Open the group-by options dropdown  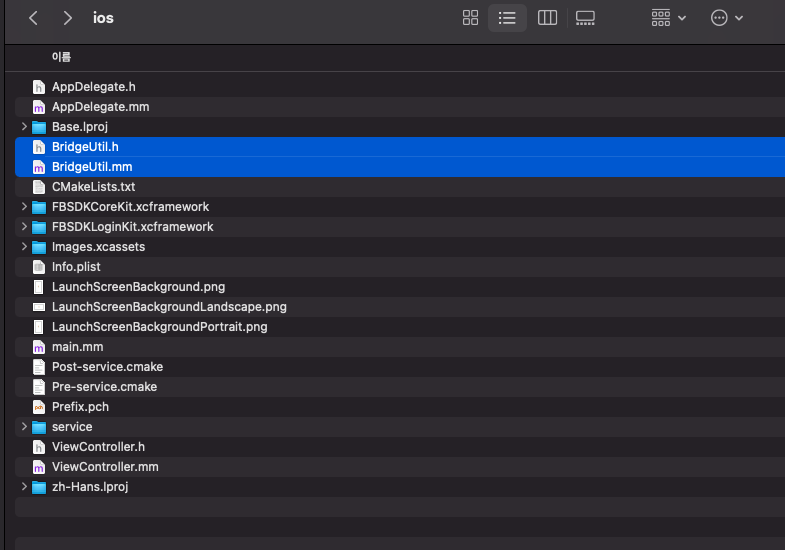coord(668,18)
